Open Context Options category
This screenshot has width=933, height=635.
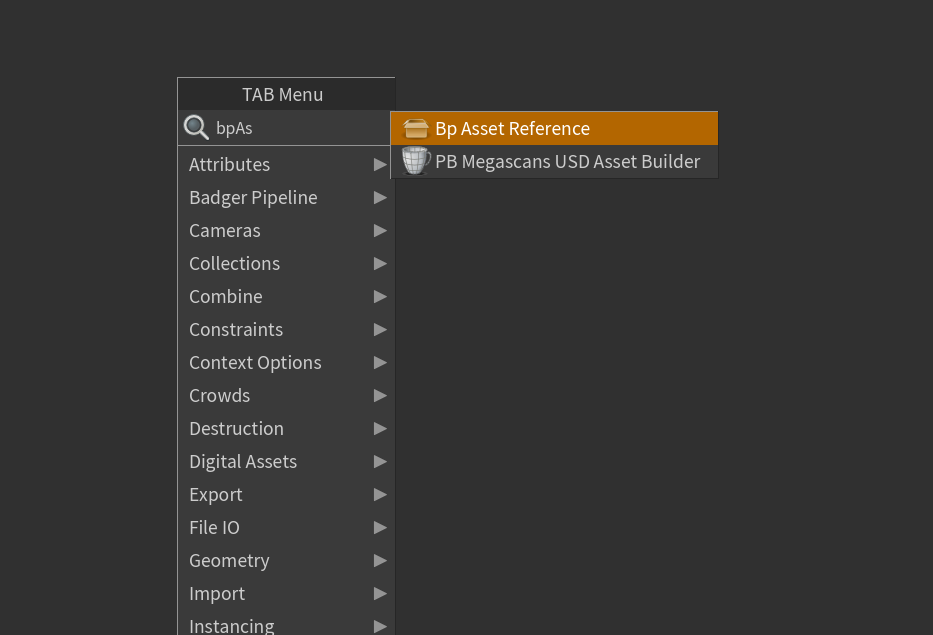[x=255, y=362]
